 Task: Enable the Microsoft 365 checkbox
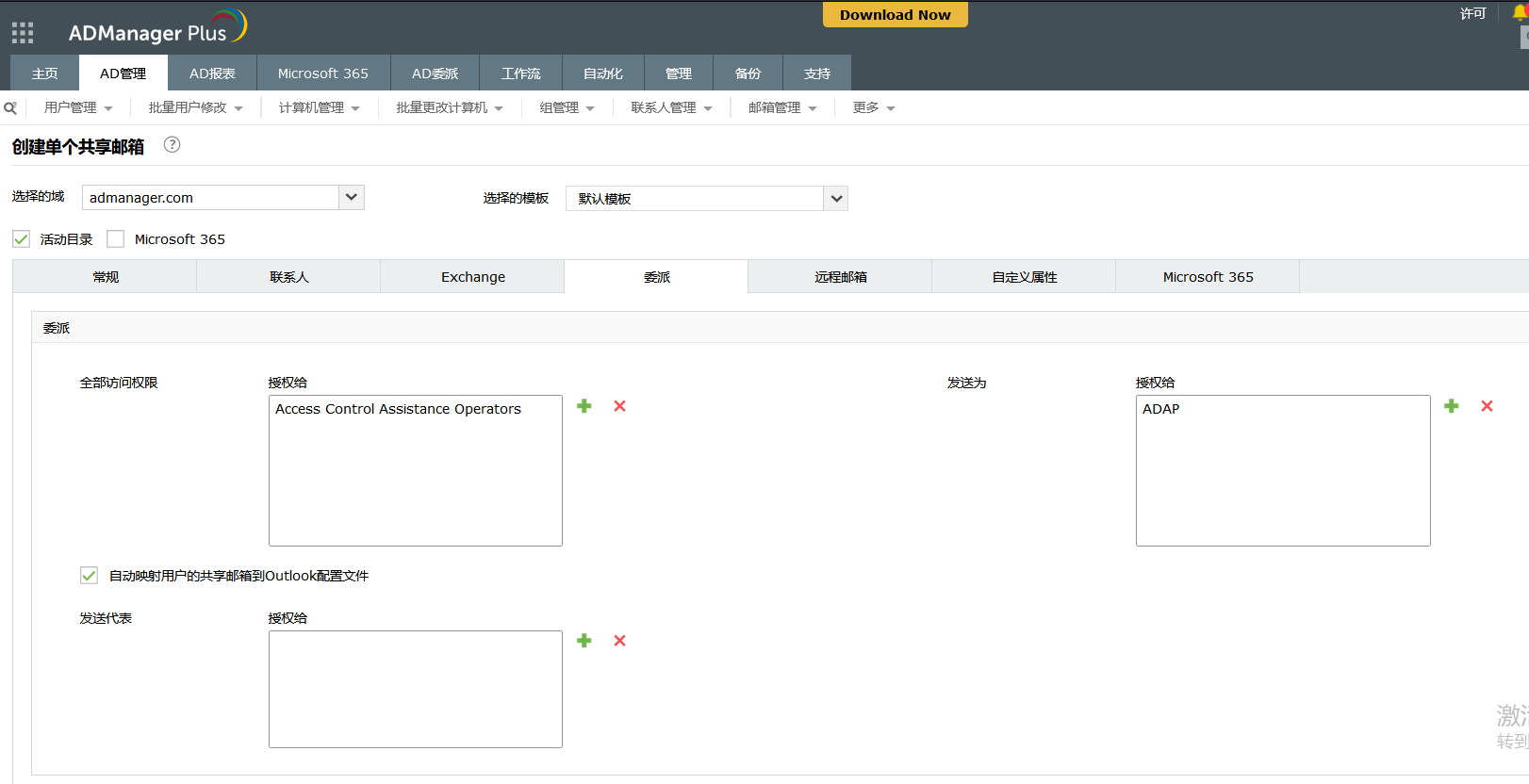pos(116,239)
